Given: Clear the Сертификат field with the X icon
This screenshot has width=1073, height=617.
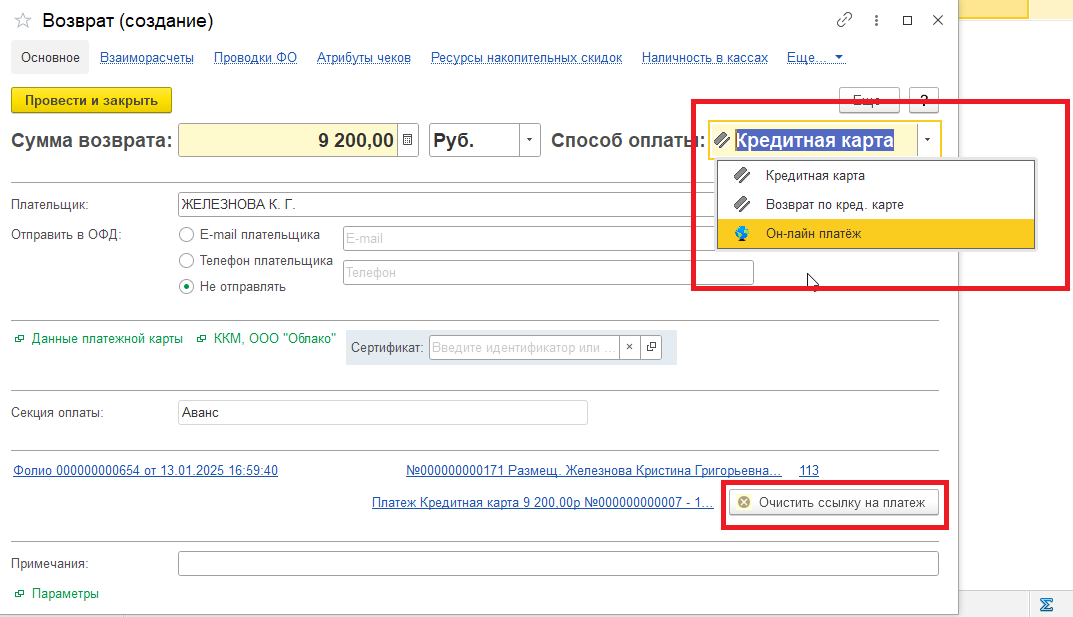Looking at the screenshot, I should (629, 347).
